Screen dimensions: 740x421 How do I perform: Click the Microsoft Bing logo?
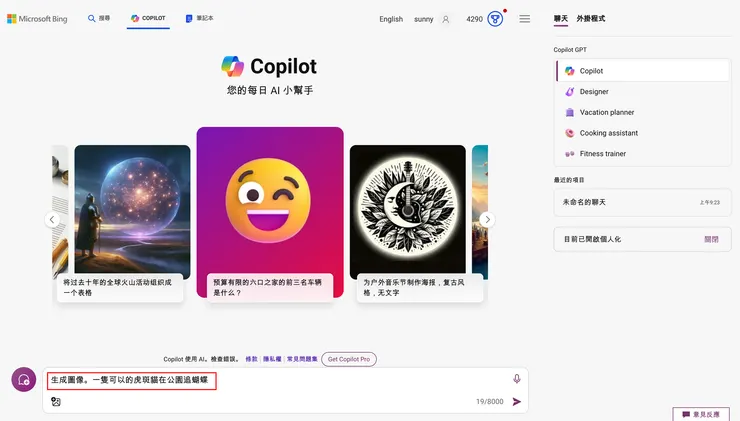(37, 19)
